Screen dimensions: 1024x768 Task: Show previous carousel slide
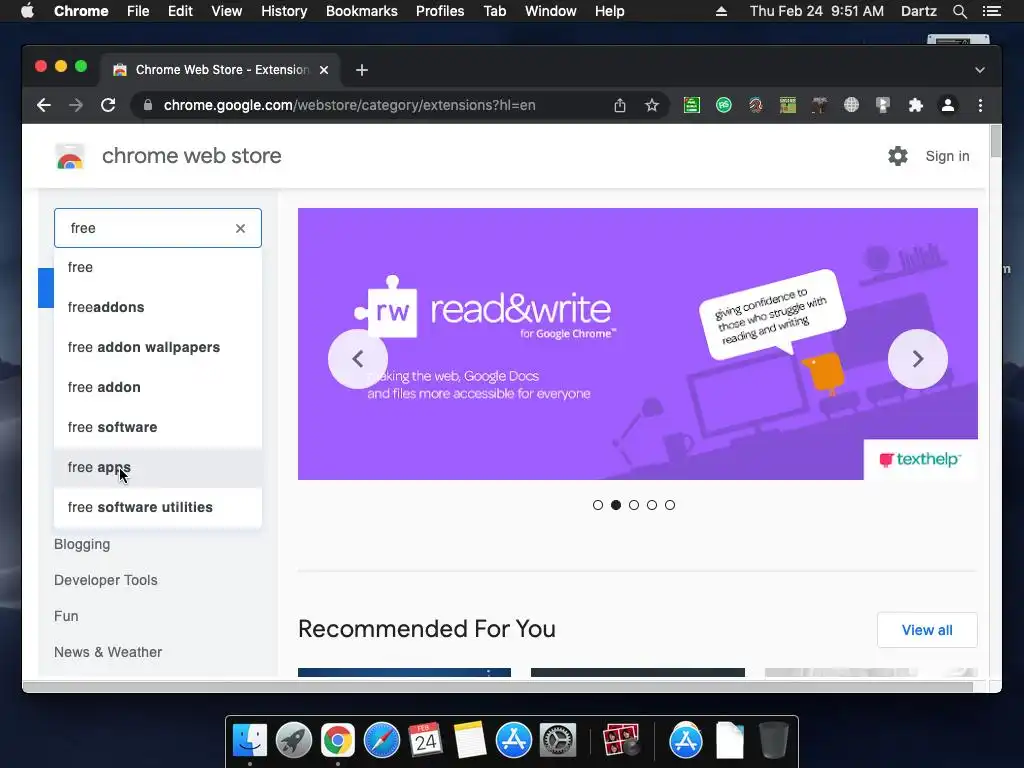(x=358, y=359)
